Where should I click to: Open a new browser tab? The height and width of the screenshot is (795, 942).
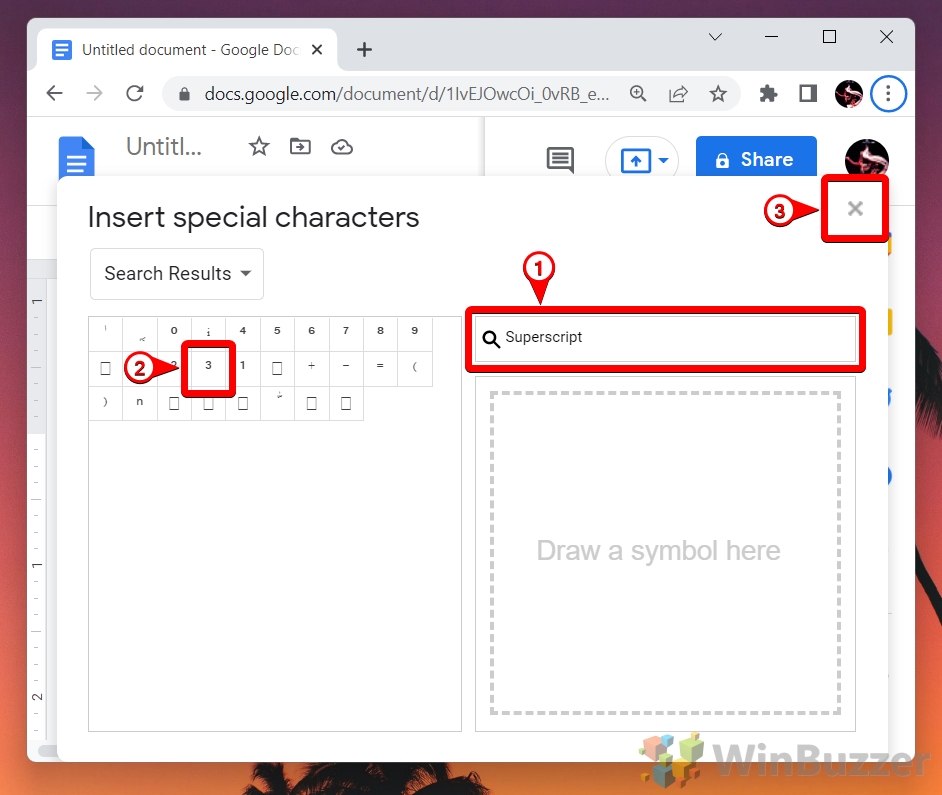click(364, 49)
